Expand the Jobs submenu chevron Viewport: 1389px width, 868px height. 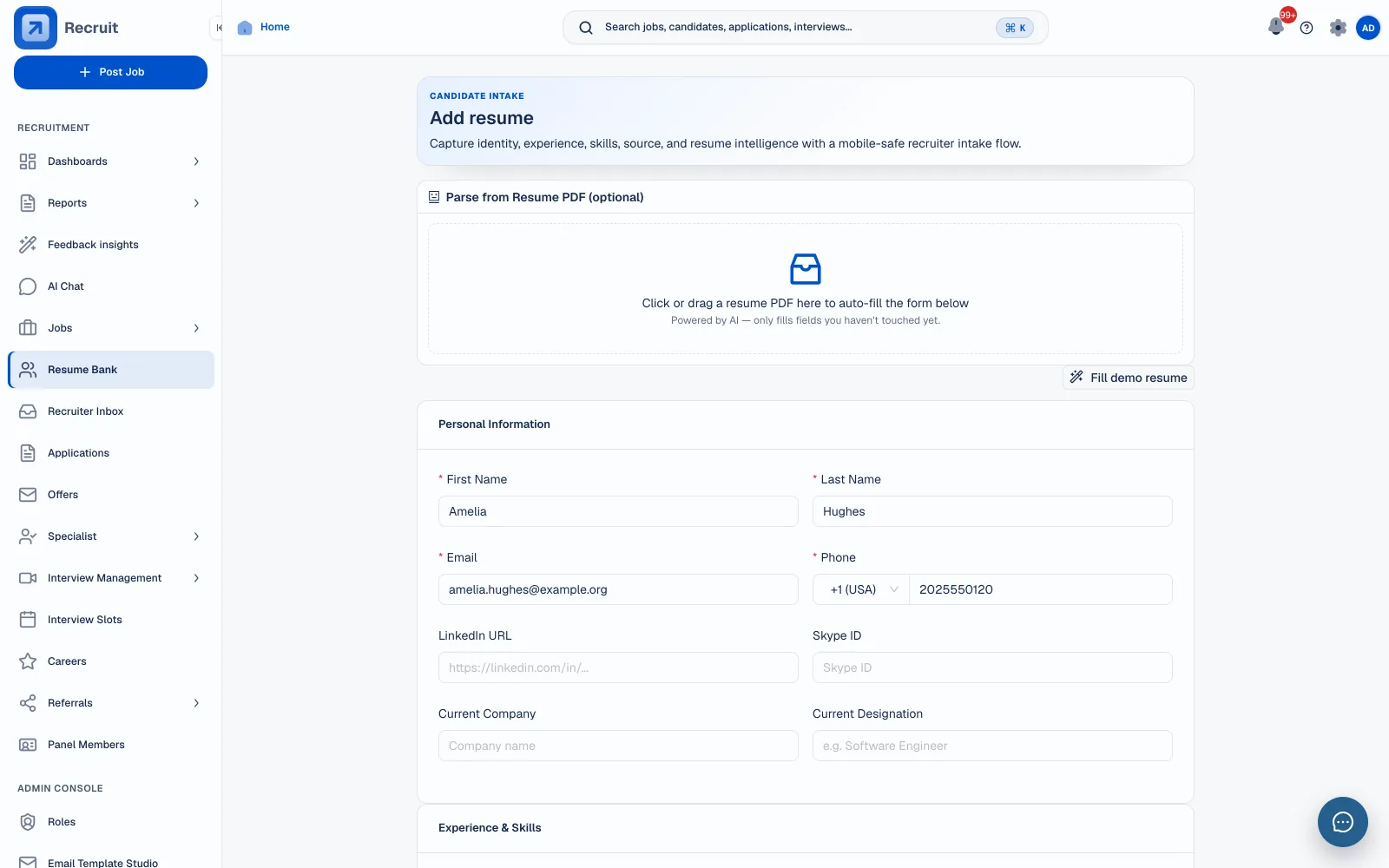pos(196,328)
